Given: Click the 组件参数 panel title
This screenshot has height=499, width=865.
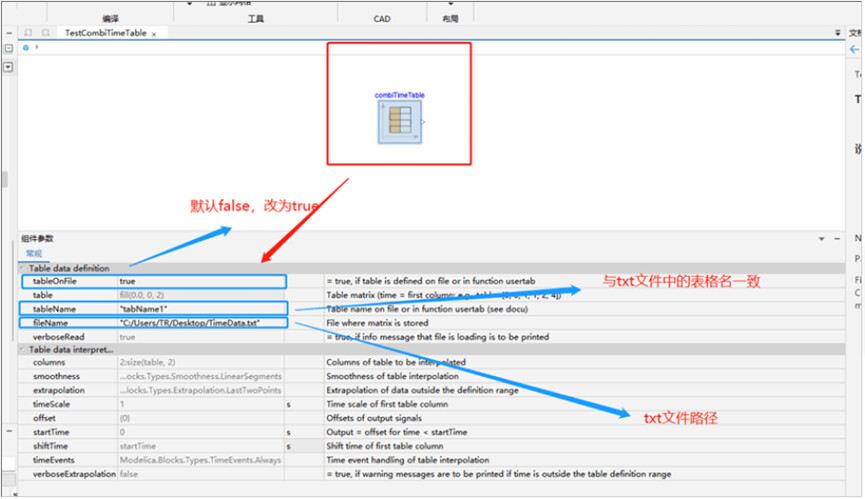Looking at the screenshot, I should (38, 239).
